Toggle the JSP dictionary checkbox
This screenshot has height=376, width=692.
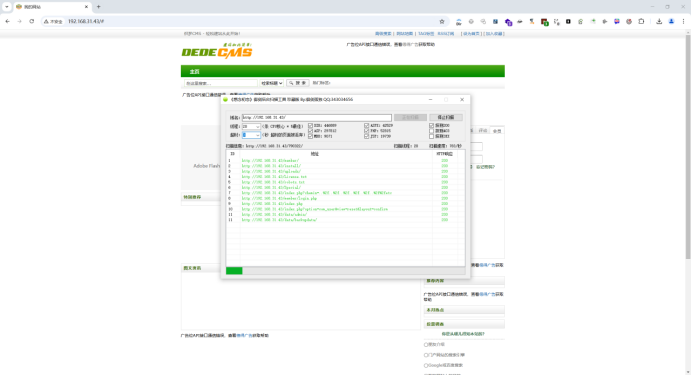pyautogui.click(x=366, y=136)
